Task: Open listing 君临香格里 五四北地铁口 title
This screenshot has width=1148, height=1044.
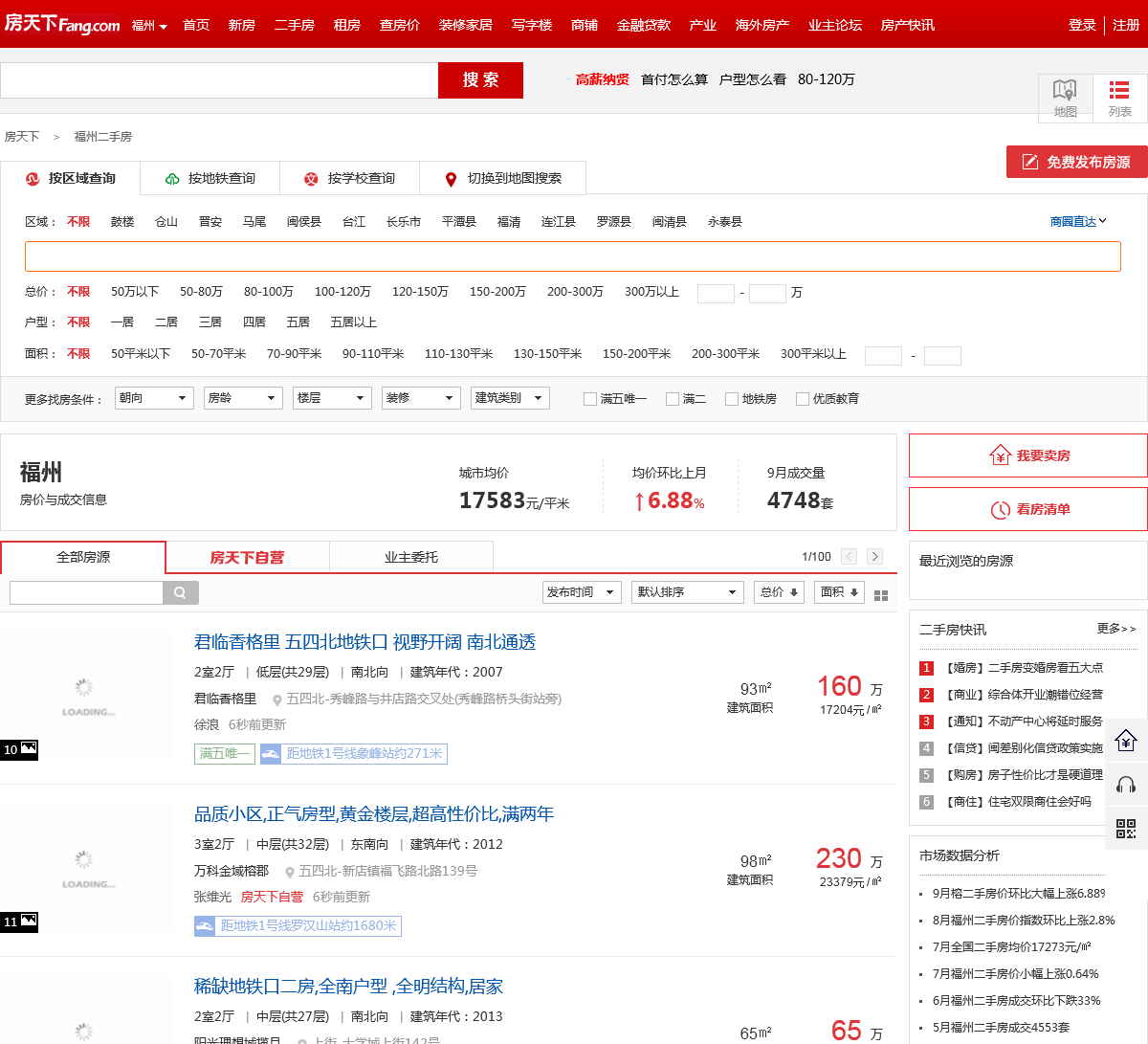Action: 364,642
